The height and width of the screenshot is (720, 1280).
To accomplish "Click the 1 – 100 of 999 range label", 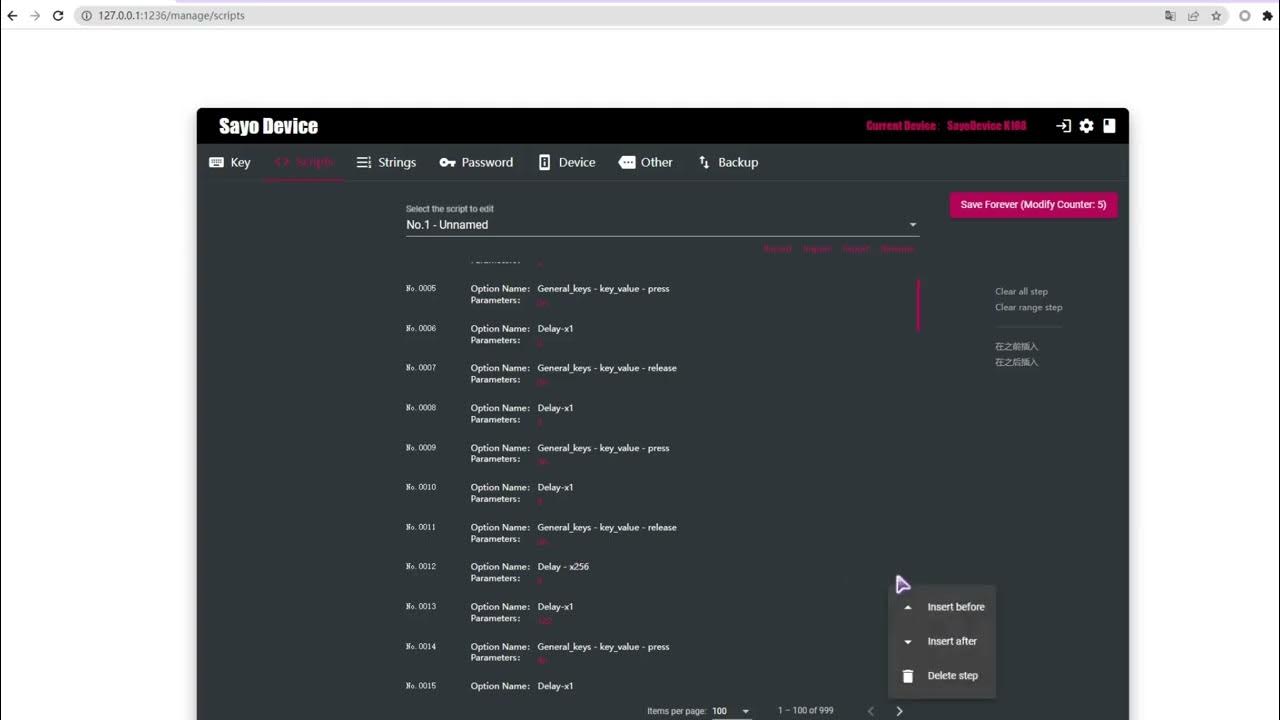I will point(805,711).
